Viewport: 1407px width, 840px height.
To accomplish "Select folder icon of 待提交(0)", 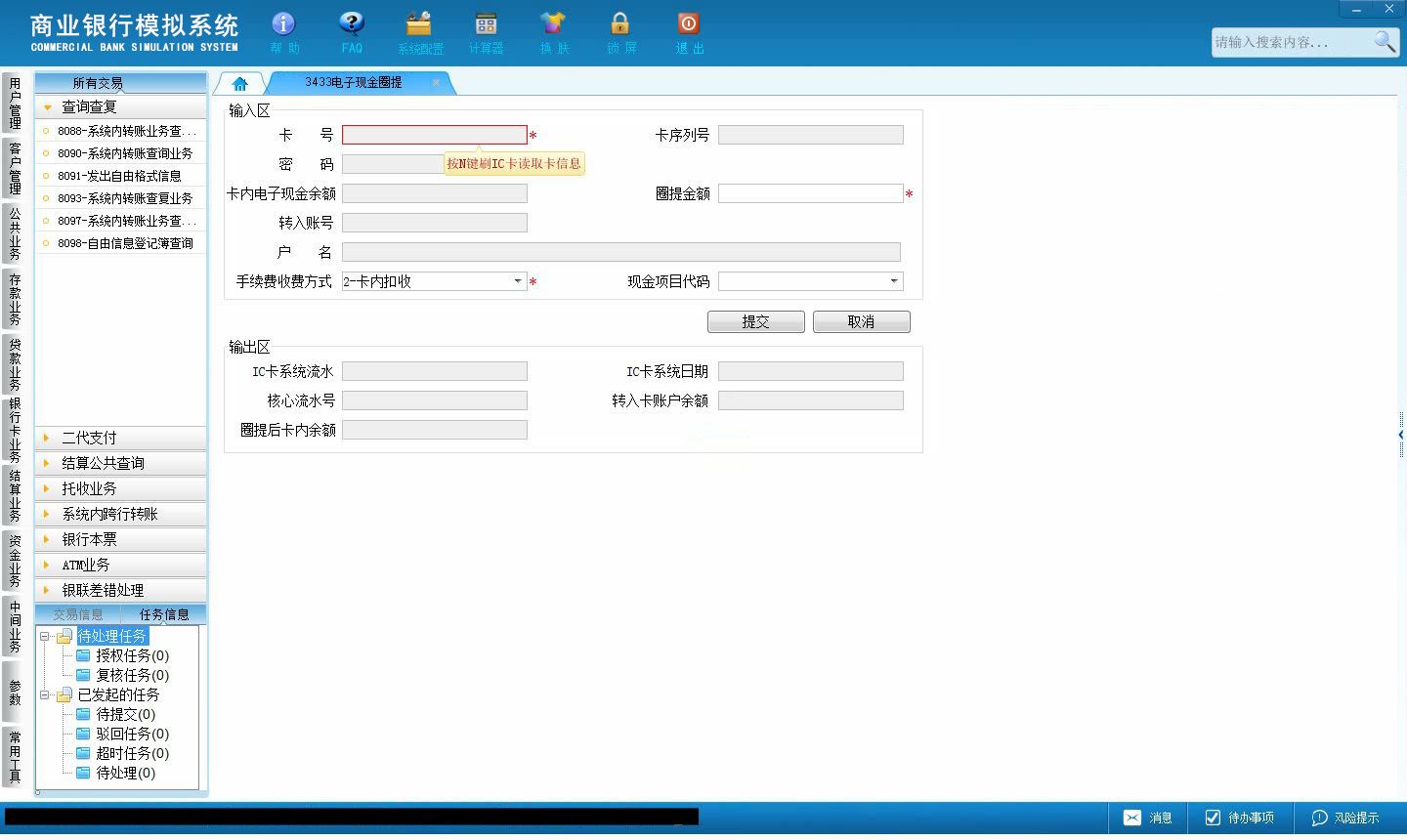I will (x=83, y=714).
